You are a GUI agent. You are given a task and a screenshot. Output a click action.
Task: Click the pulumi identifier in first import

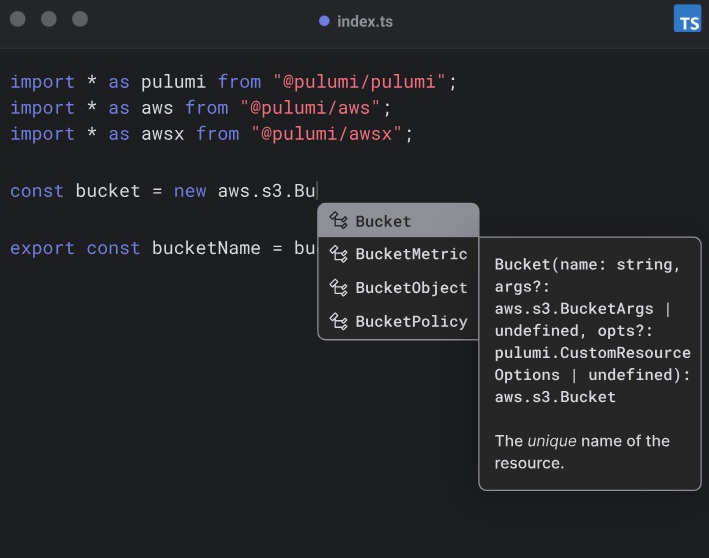click(173, 82)
